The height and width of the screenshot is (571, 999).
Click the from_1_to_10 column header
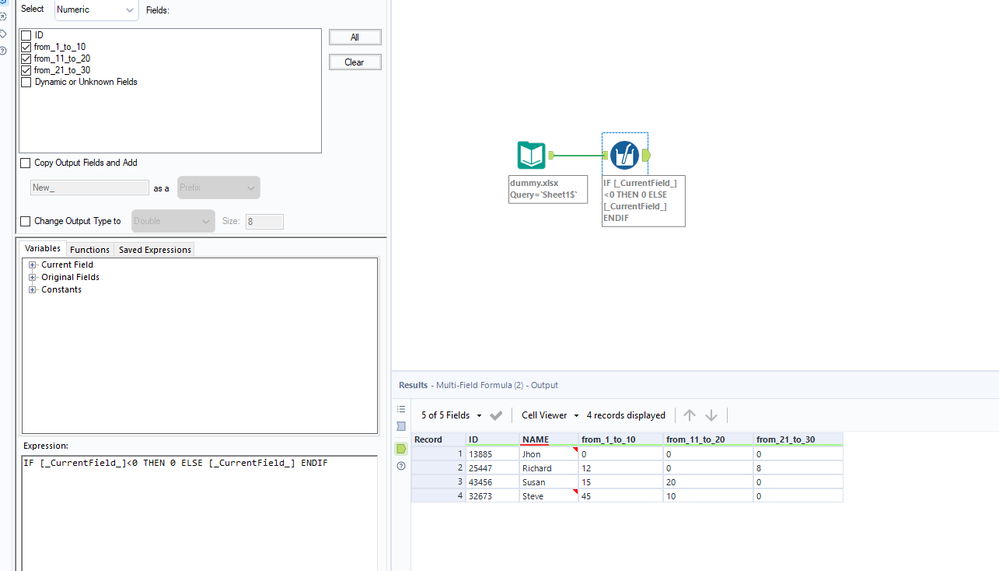click(621, 440)
